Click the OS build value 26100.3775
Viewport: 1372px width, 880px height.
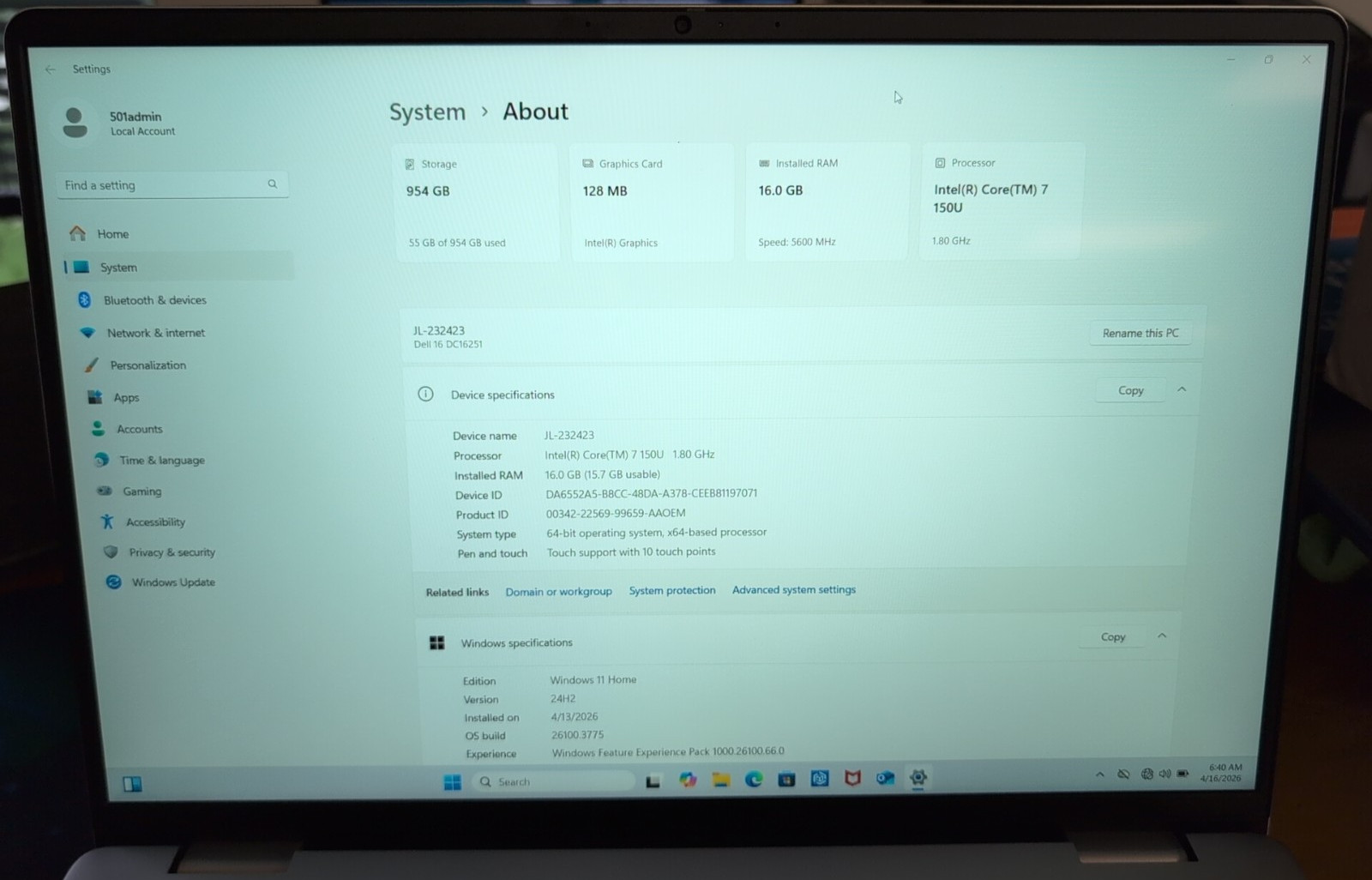click(577, 735)
